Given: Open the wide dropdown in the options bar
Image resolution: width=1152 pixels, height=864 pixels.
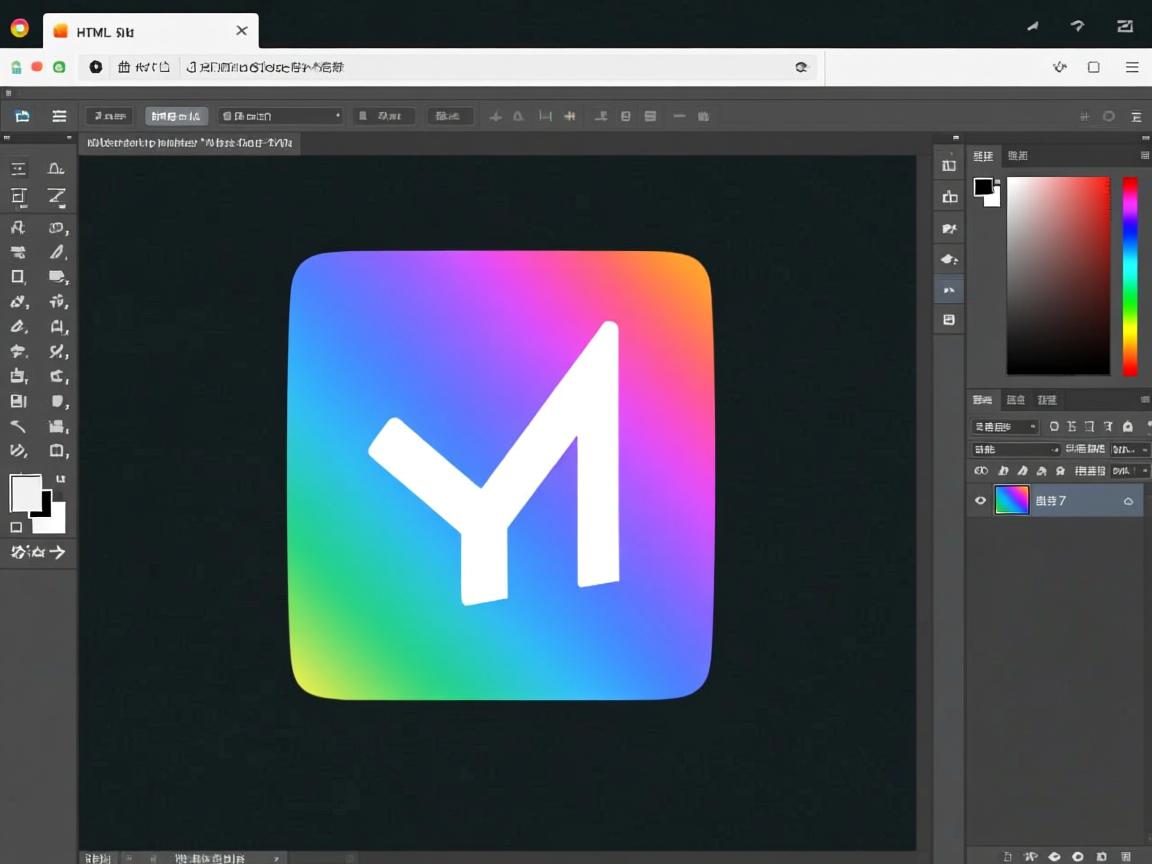Looking at the screenshot, I should [280, 116].
